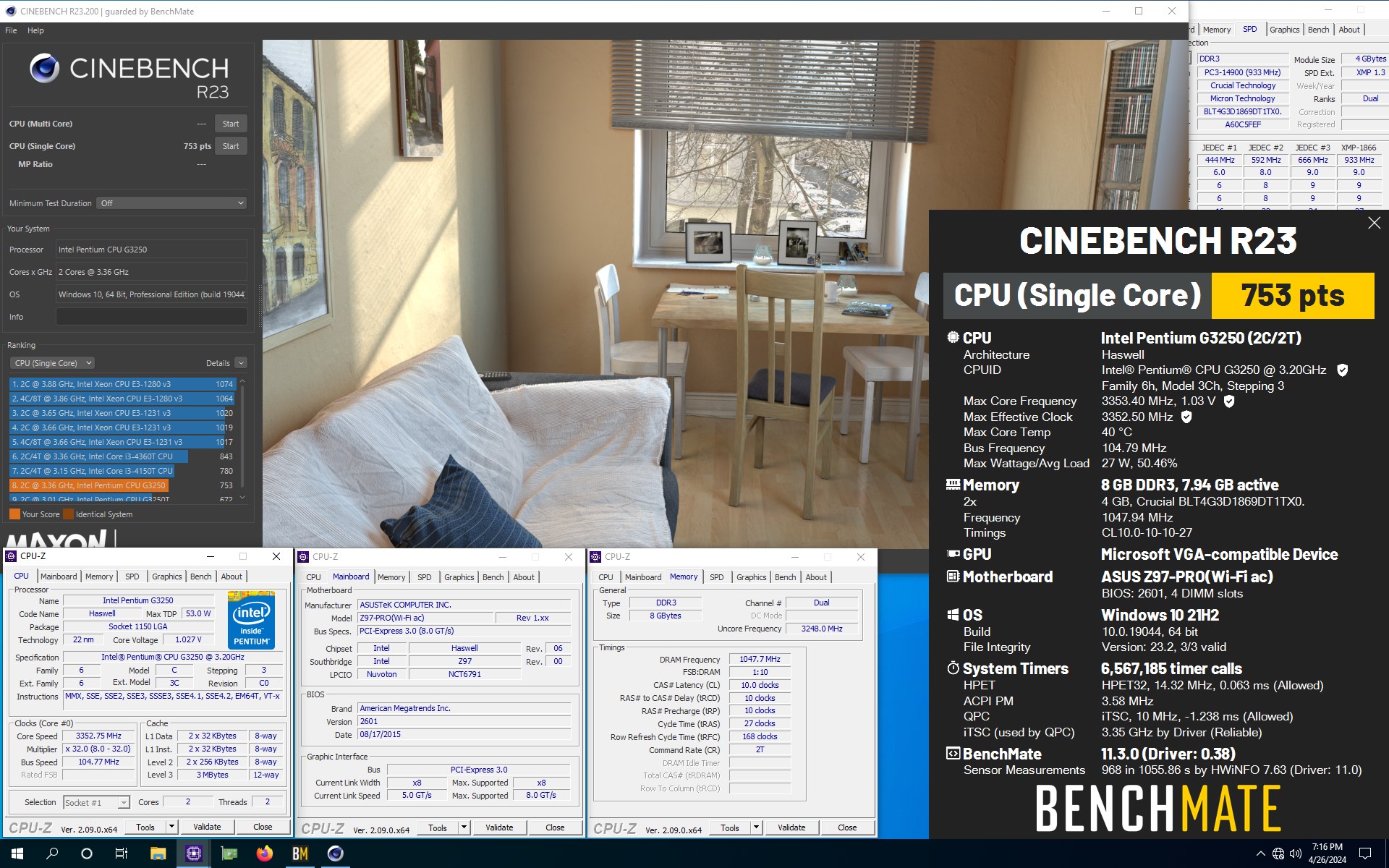This screenshot has height=868, width=1389.
Task: Open Tools dropdown arrow in Mainboard CPU-Z
Action: click(x=464, y=827)
